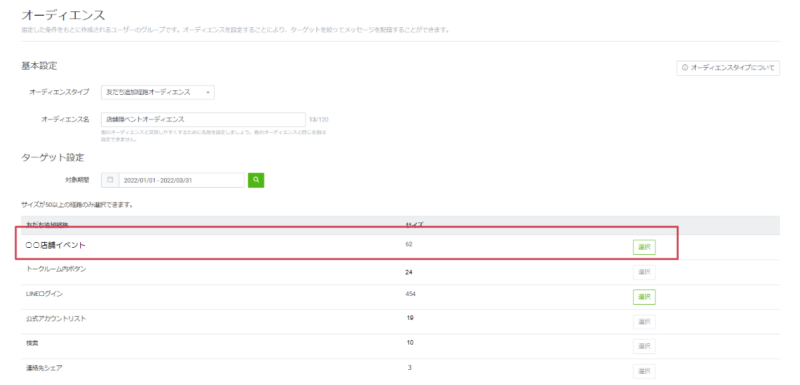
Task: Click 選択 button in 公式アカウントリスト row
Action: point(644,322)
